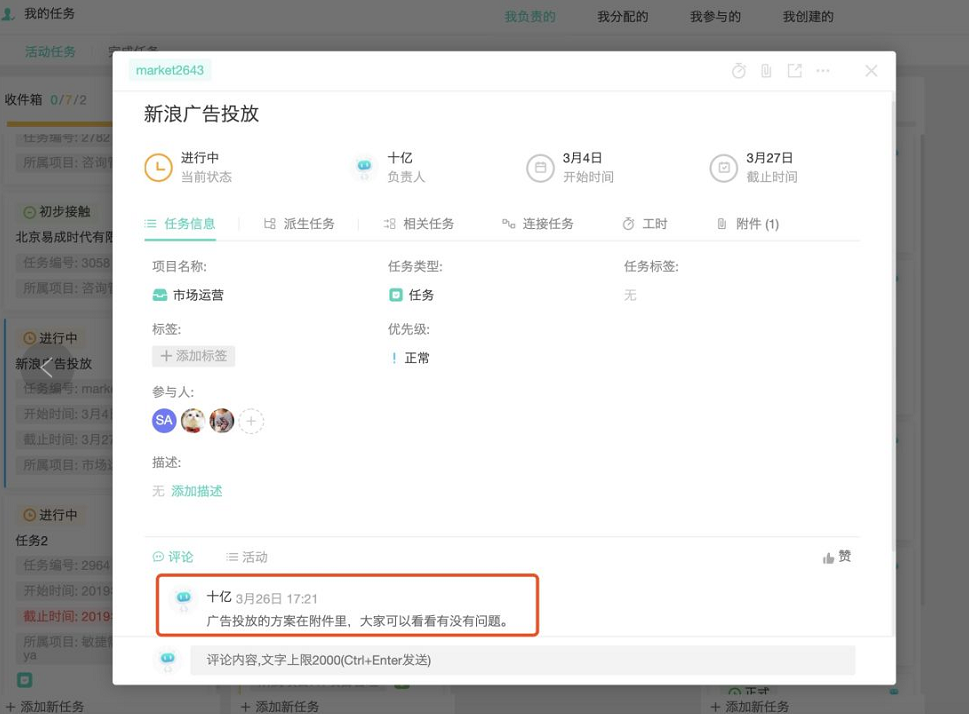
Task: Click the SA participant avatar
Action: [164, 420]
